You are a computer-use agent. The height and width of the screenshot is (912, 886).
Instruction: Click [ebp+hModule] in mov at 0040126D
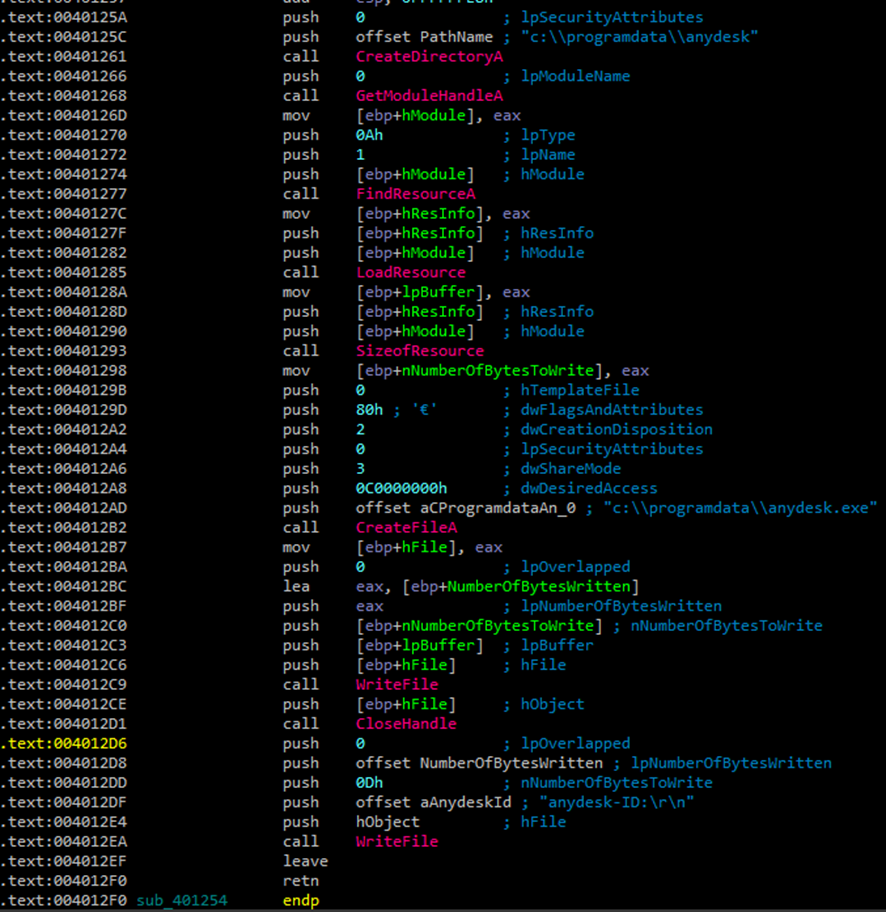coord(415,115)
